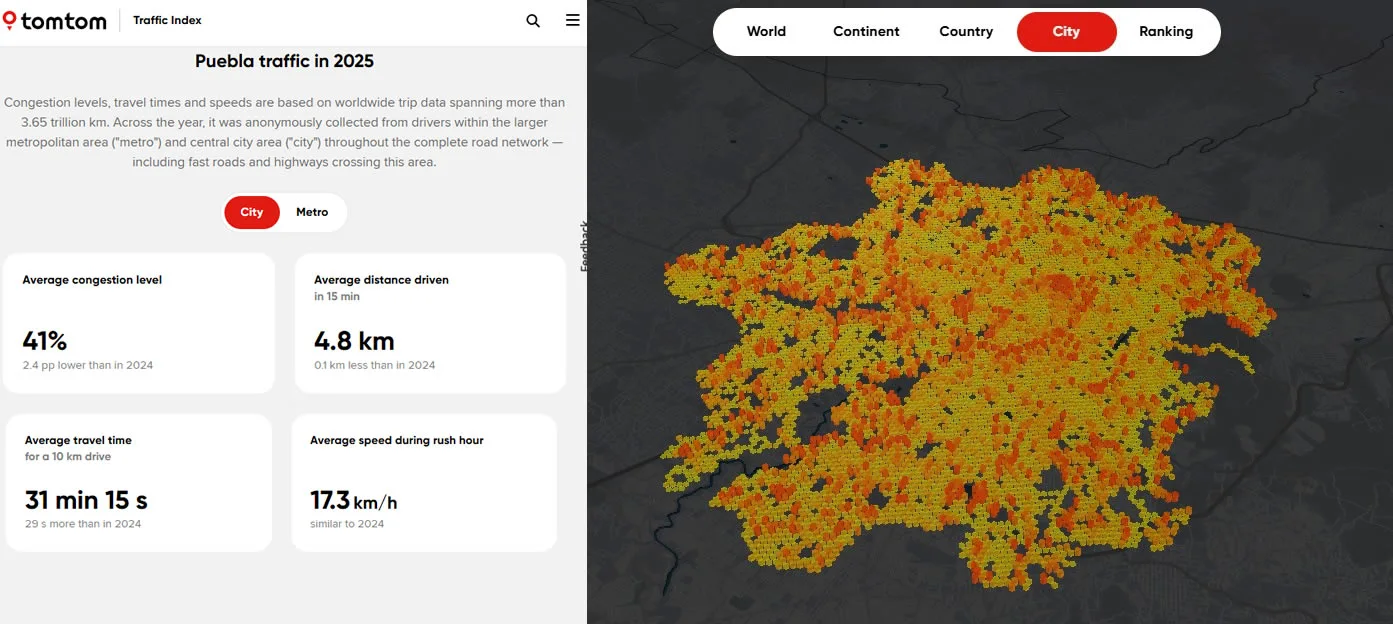1393x624 pixels.
Task: Select the City data toggle
Action: [x=252, y=212]
